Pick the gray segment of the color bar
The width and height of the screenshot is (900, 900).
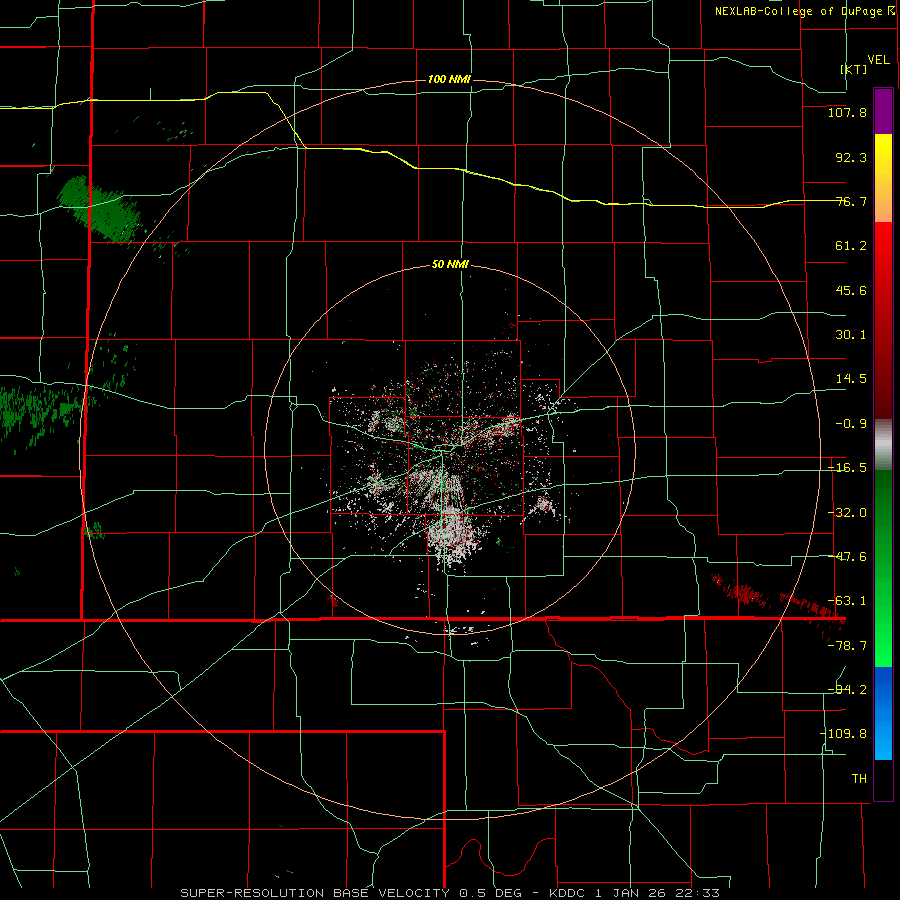pyautogui.click(x=883, y=444)
